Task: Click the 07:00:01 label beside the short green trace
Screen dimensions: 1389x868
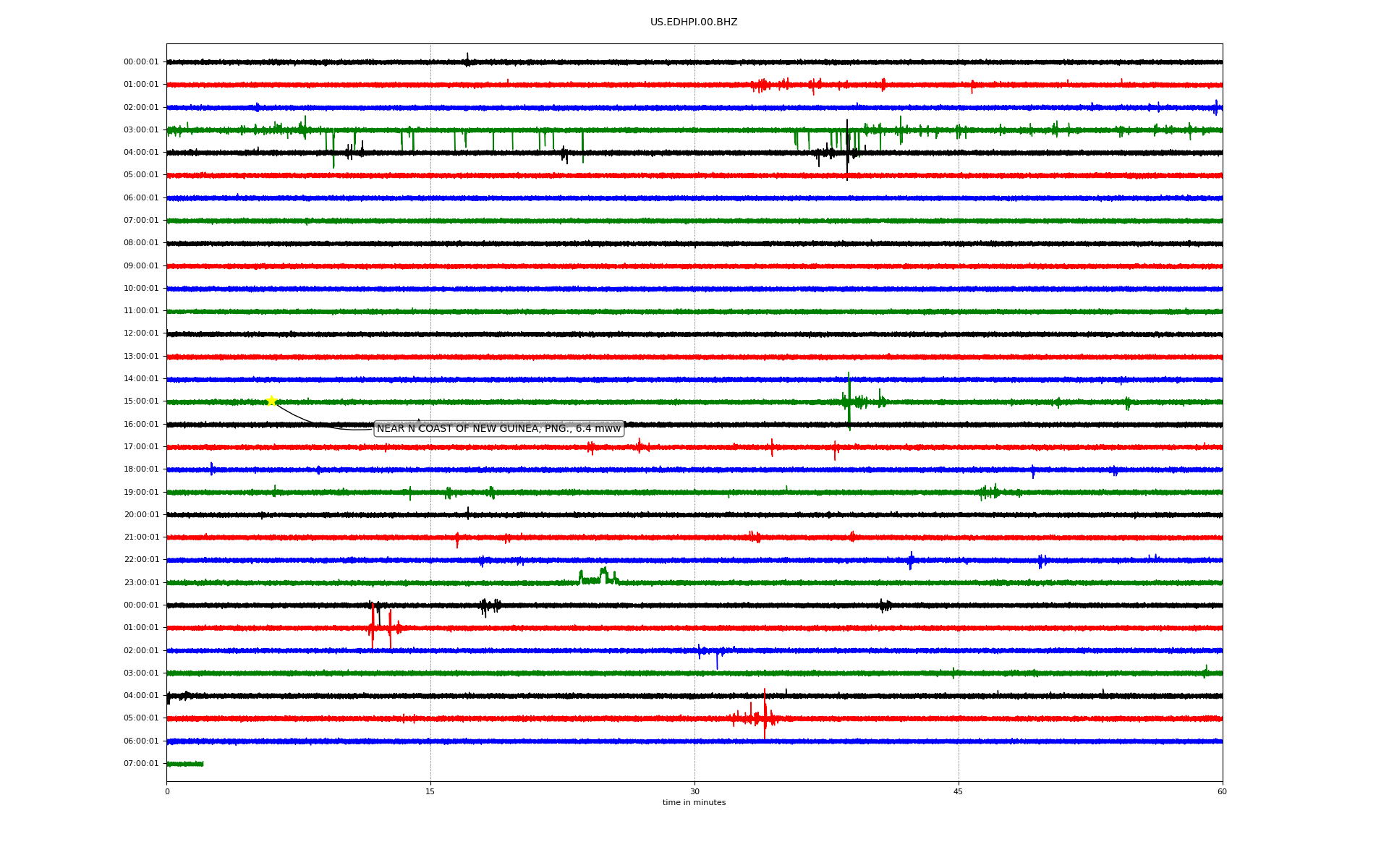Action: click(141, 764)
